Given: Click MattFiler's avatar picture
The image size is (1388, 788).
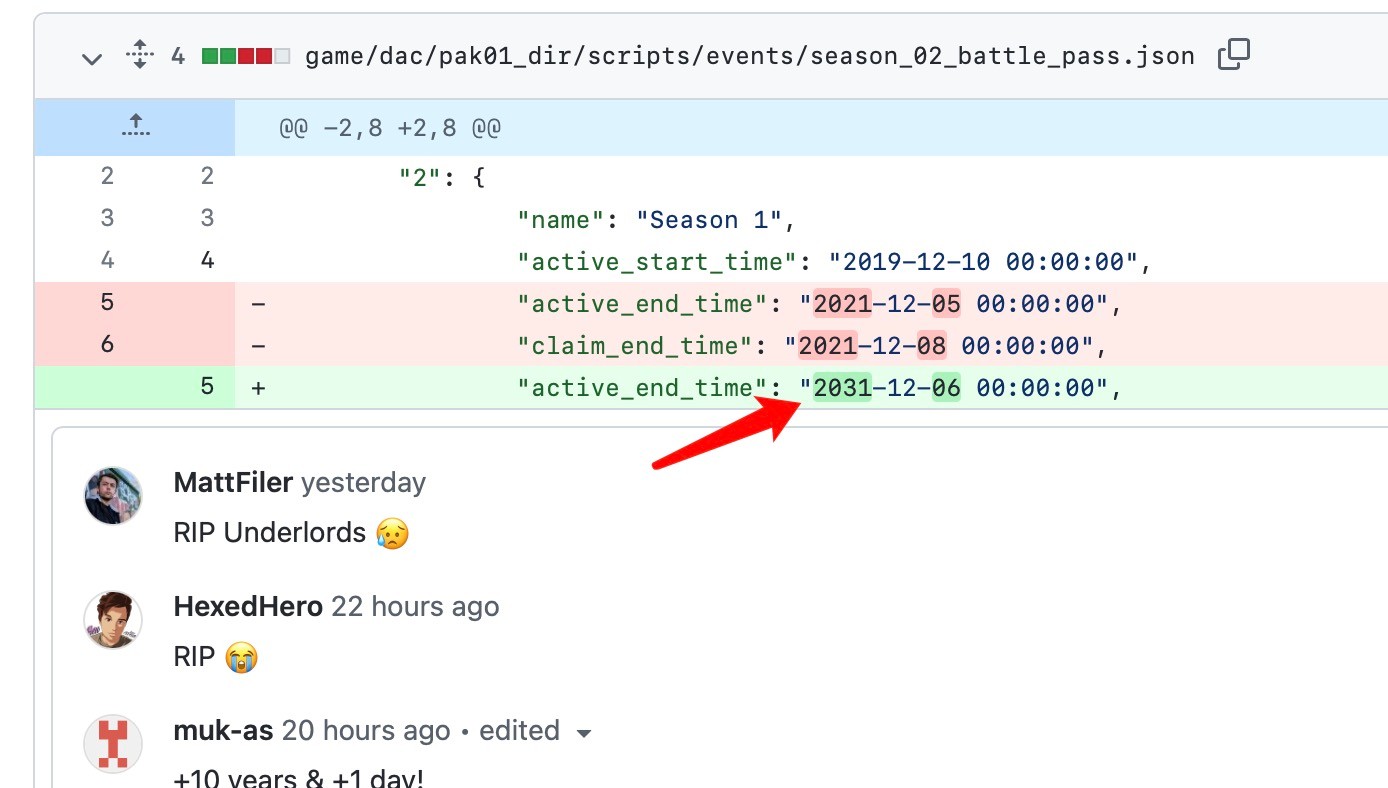Looking at the screenshot, I should point(113,495).
